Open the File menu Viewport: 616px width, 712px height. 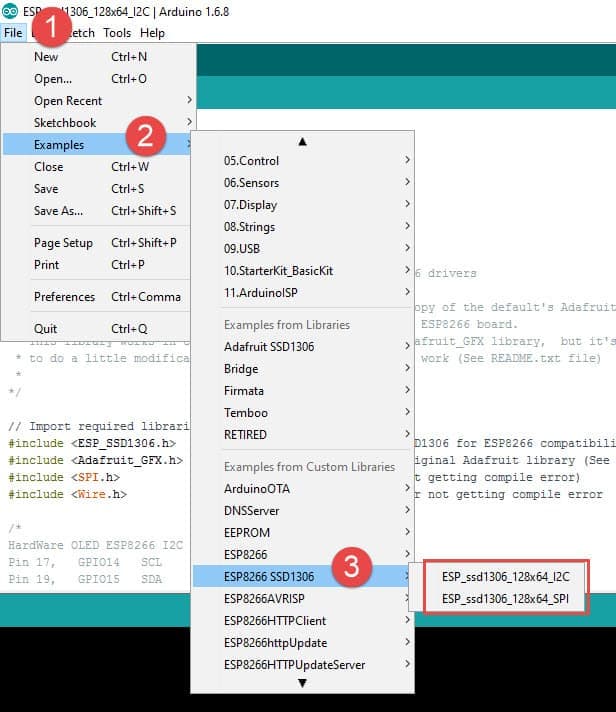point(13,33)
